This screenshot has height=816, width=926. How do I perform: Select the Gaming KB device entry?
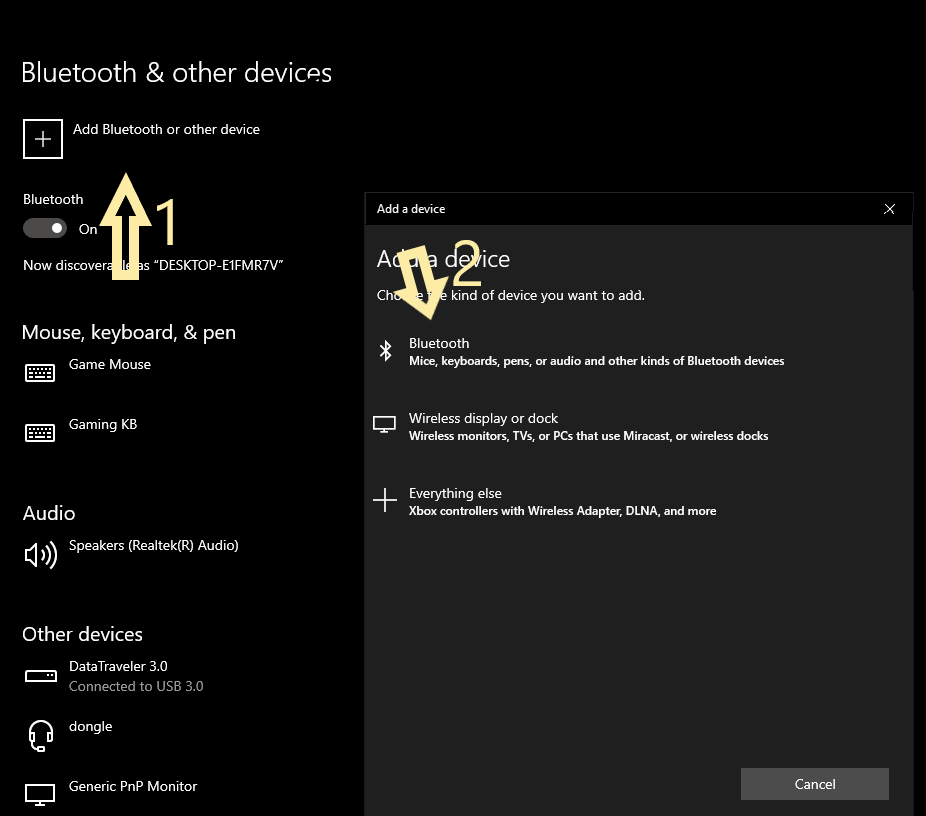103,425
